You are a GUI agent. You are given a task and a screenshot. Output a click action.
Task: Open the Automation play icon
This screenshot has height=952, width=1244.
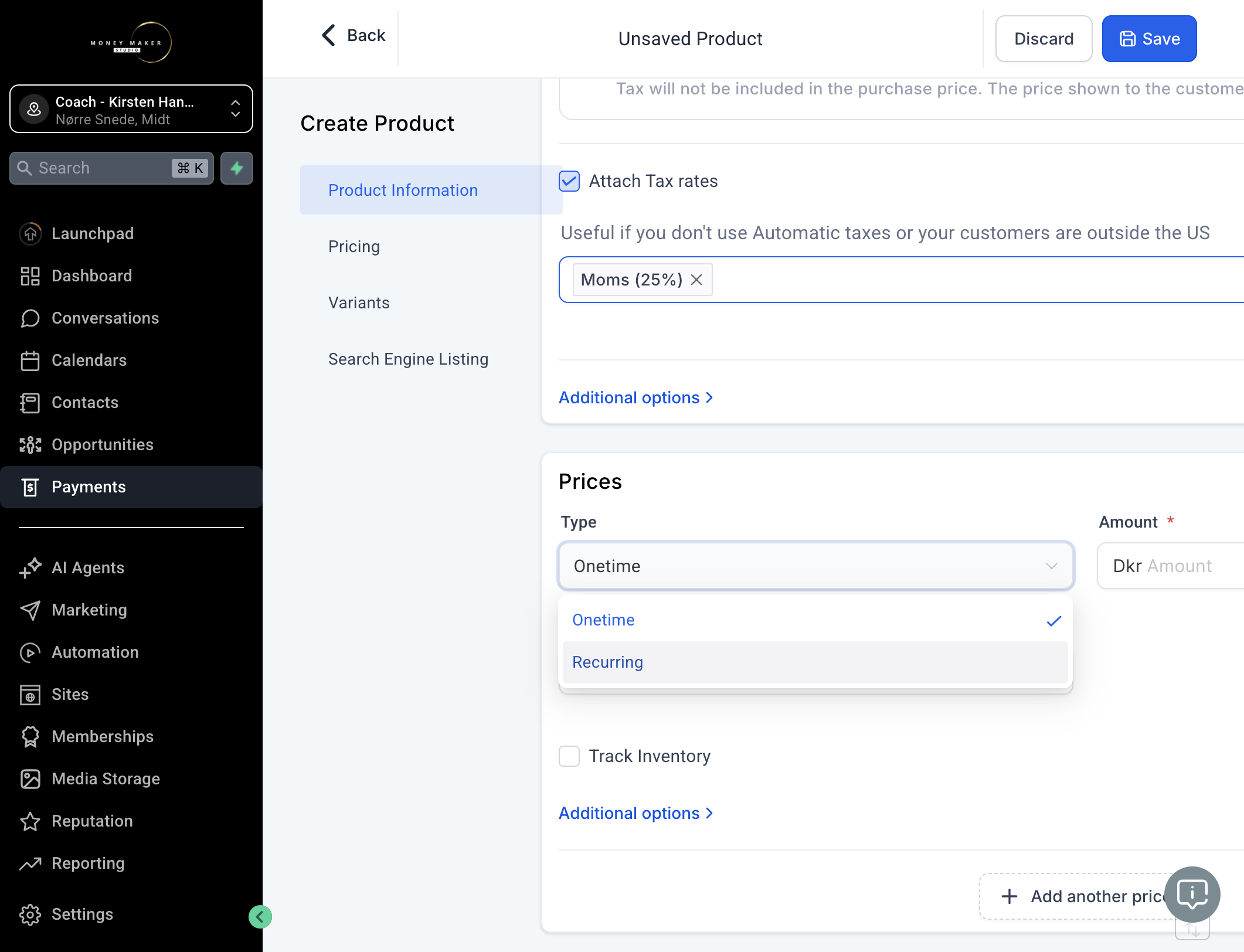click(30, 652)
